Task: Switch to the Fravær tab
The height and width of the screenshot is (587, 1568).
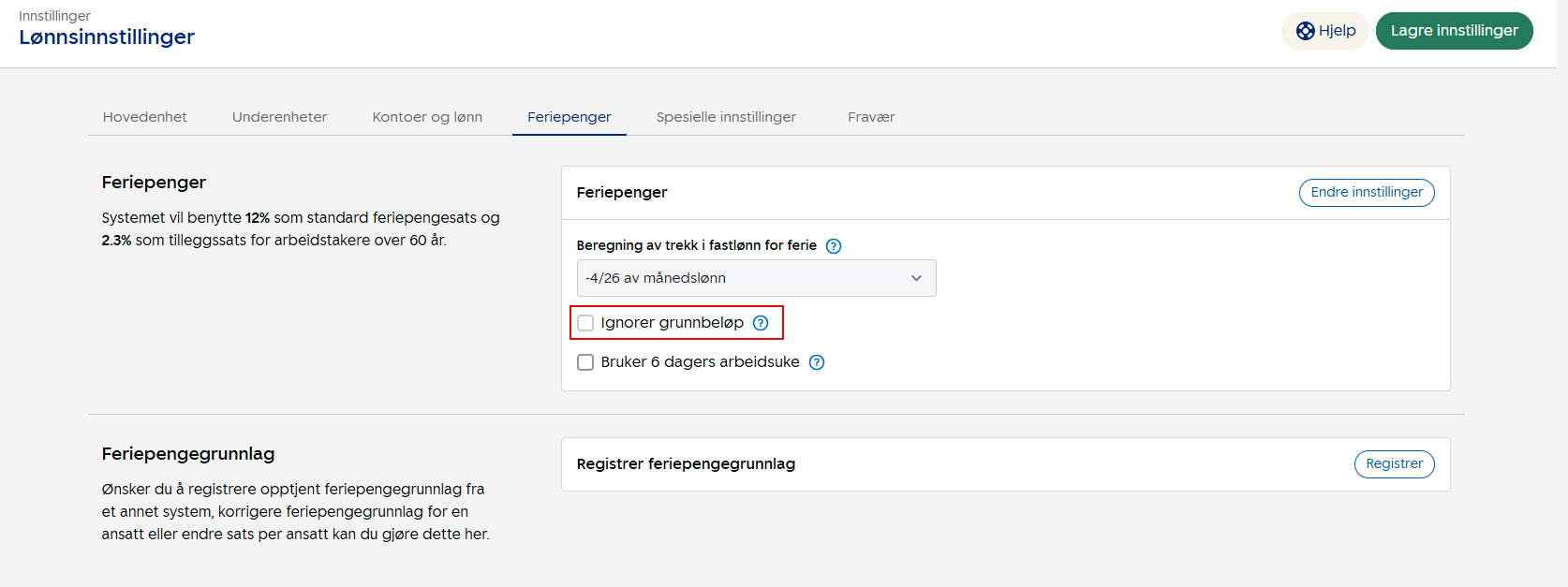Action: point(871,117)
